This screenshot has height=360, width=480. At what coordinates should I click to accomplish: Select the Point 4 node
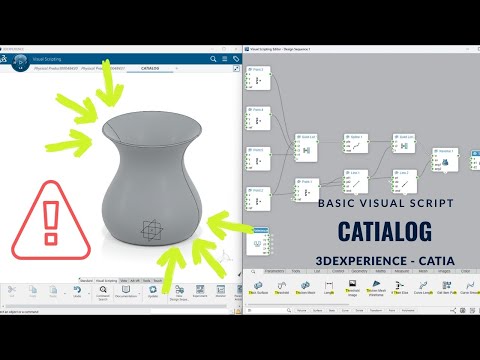tap(258, 118)
